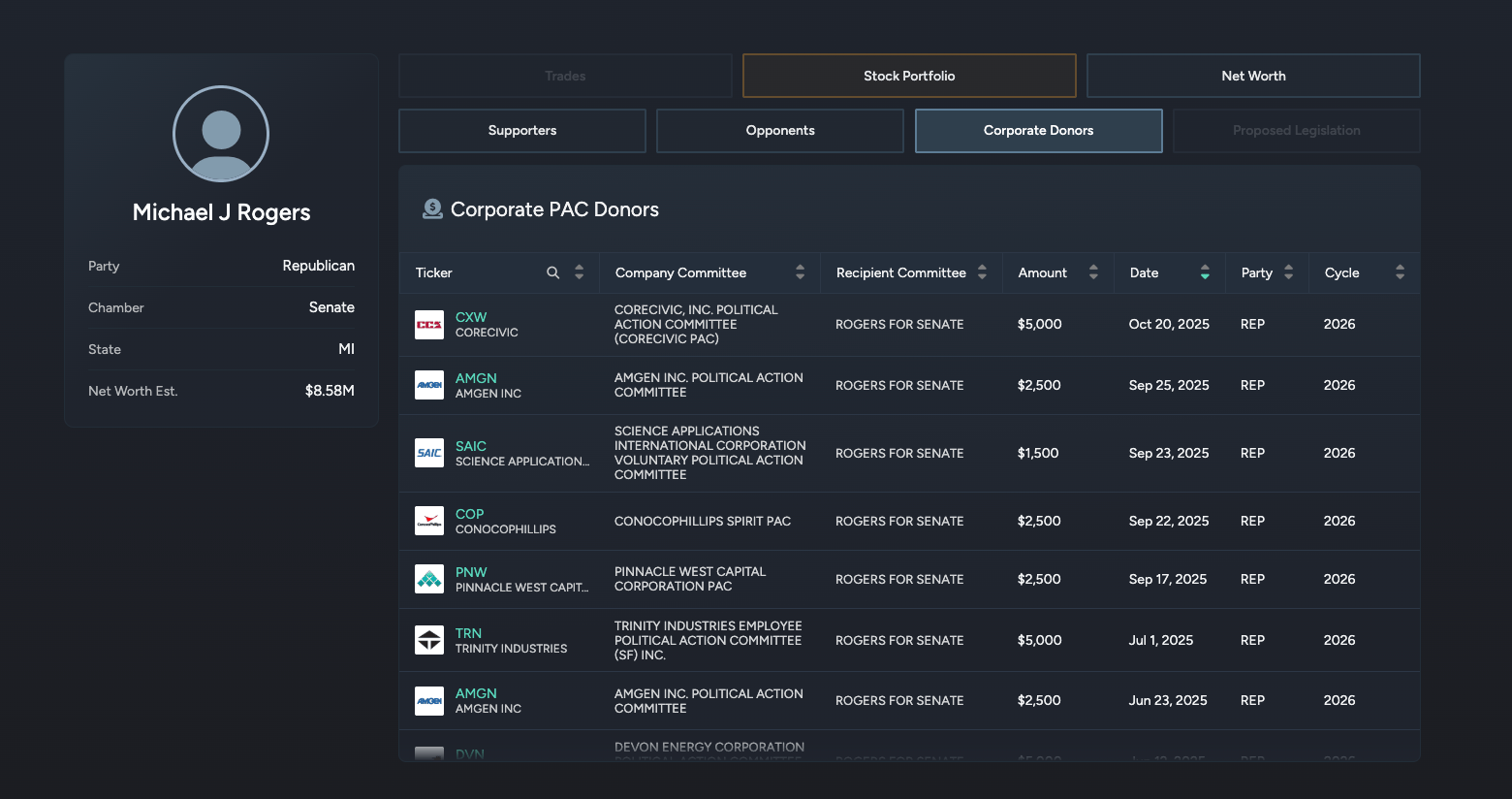This screenshot has width=1512, height=799.
Task: Show the Supporters section
Action: click(522, 131)
